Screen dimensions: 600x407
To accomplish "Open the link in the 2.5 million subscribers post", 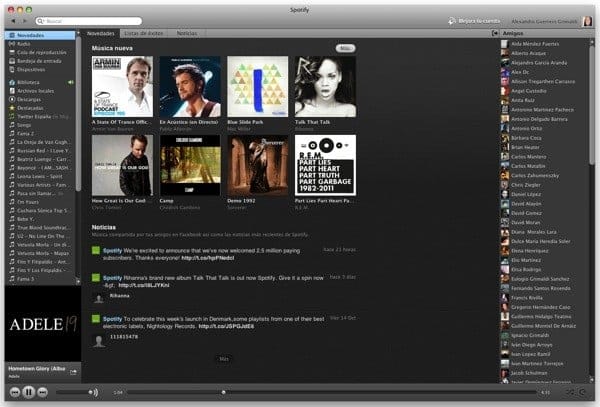I will pyautogui.click(x=207, y=258).
